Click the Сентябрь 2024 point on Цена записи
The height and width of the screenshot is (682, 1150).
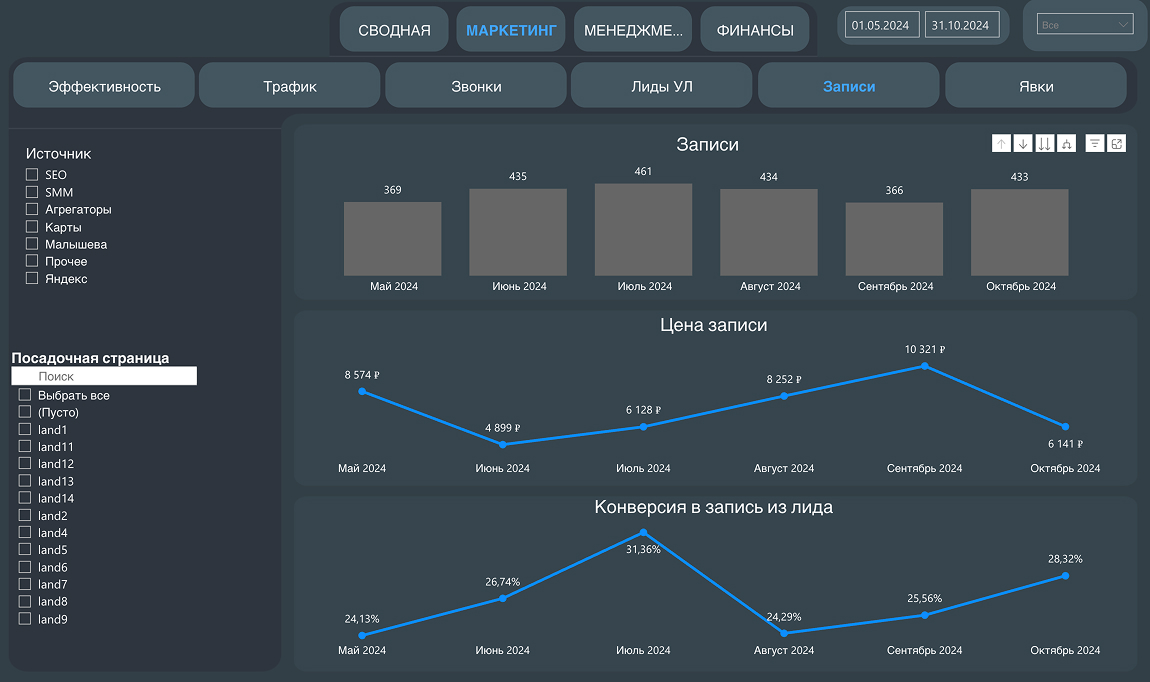point(924,366)
